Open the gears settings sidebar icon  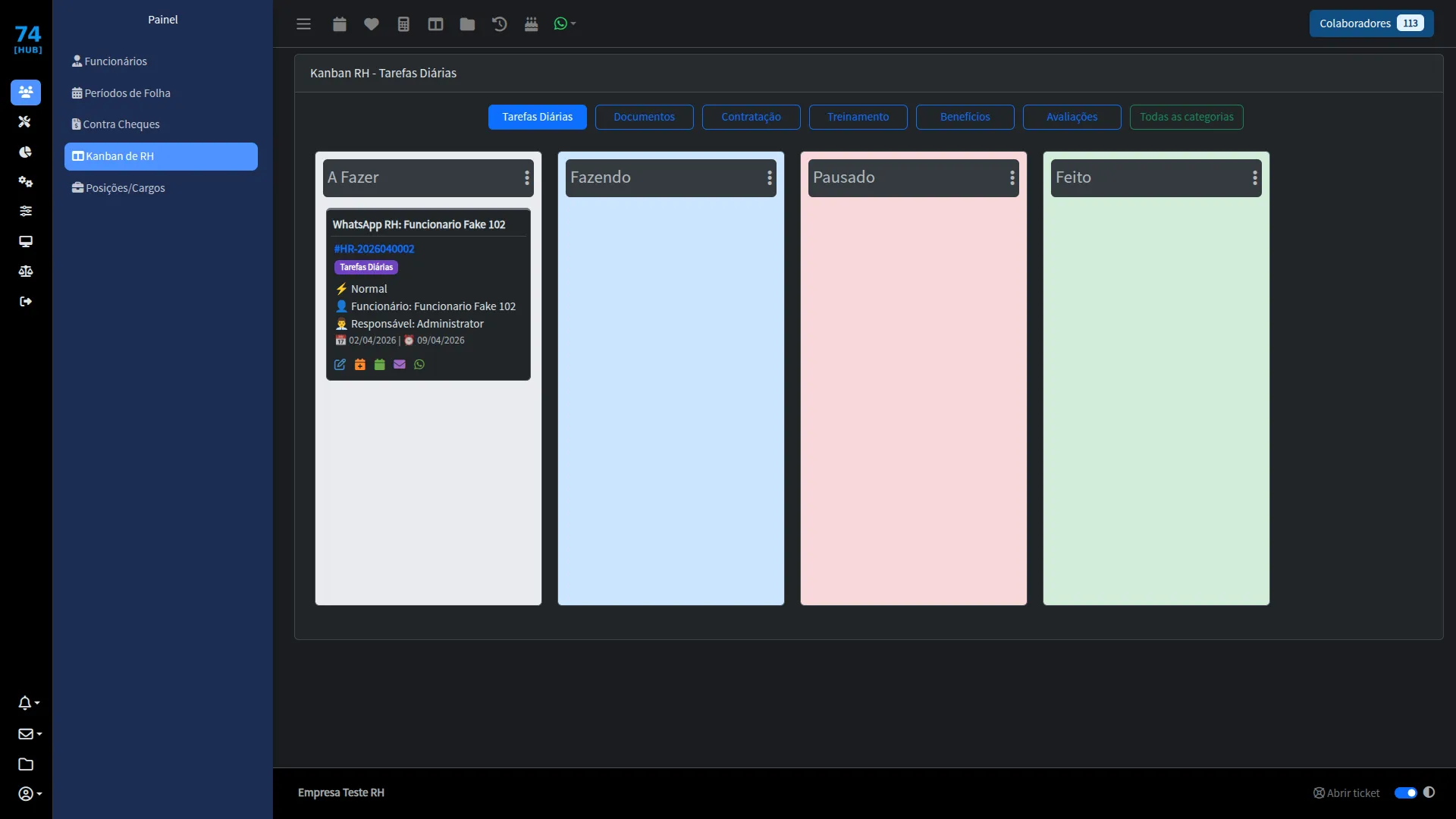(x=25, y=181)
